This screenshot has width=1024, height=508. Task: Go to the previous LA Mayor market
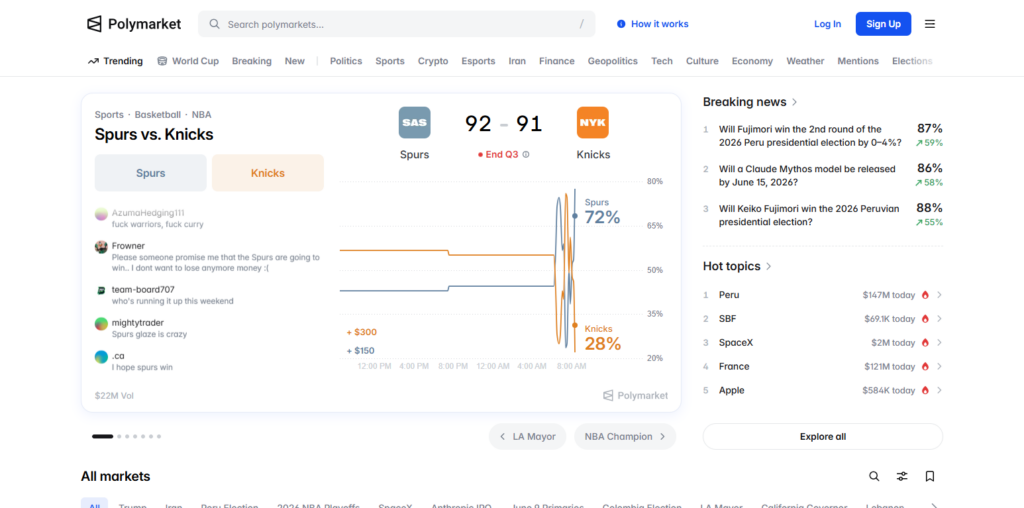point(527,436)
